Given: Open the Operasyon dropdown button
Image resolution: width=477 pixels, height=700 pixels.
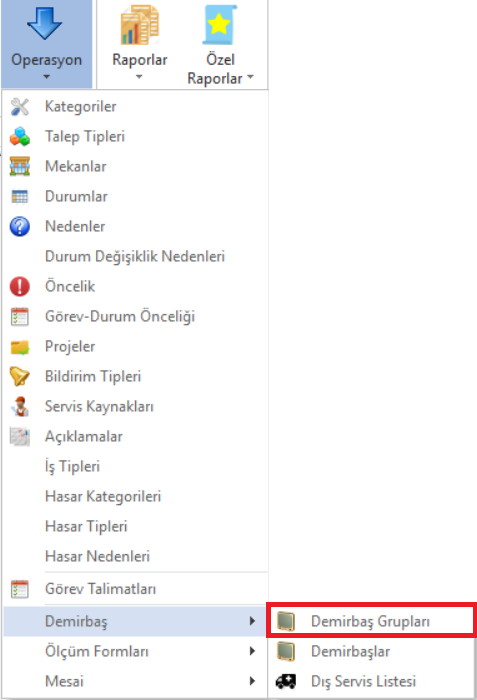Looking at the screenshot, I should click(x=46, y=44).
